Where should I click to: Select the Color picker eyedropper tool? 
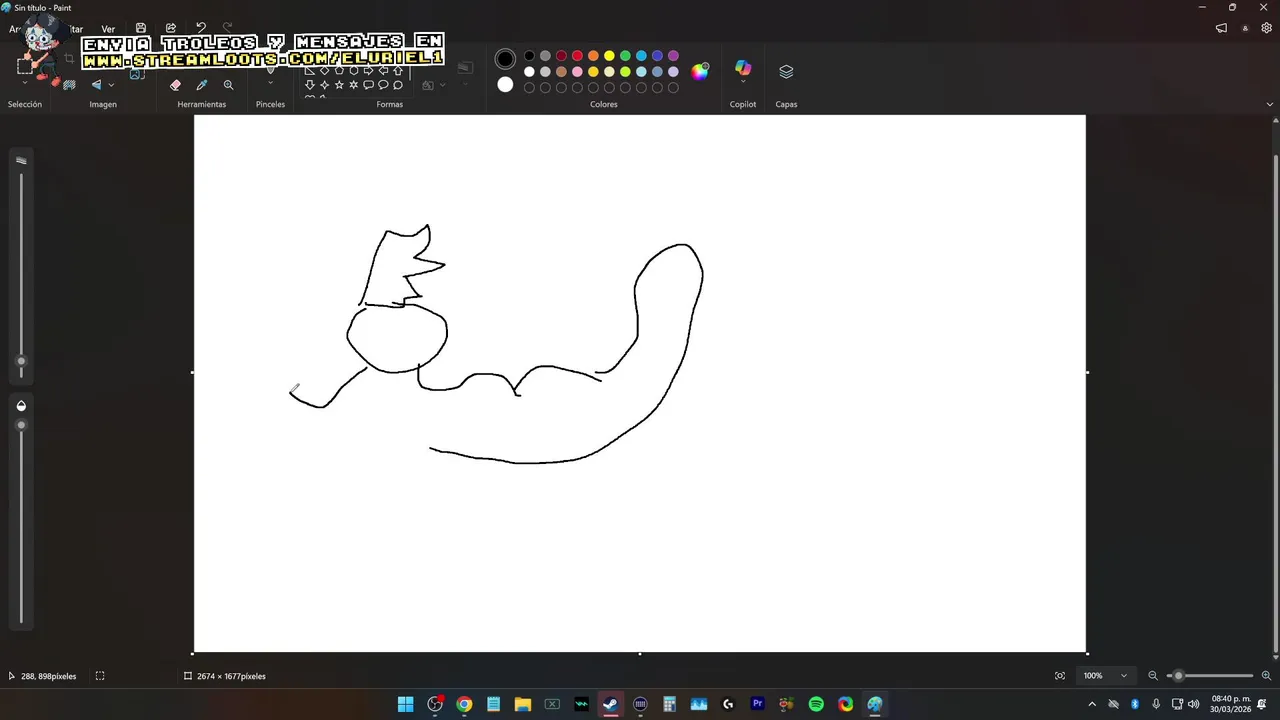(x=202, y=85)
